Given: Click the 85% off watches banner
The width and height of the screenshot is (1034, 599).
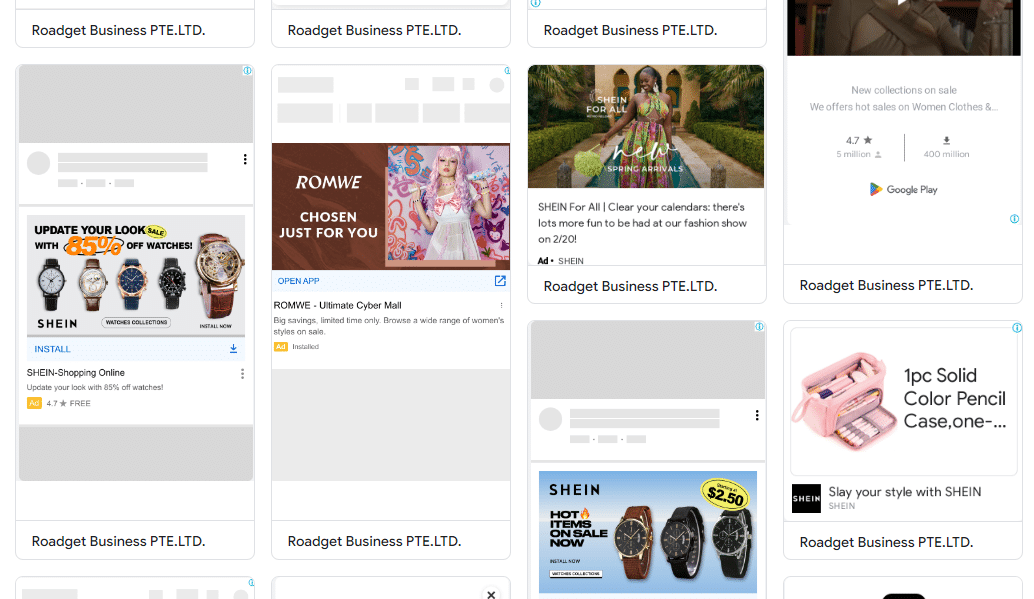Looking at the screenshot, I should point(135,275).
